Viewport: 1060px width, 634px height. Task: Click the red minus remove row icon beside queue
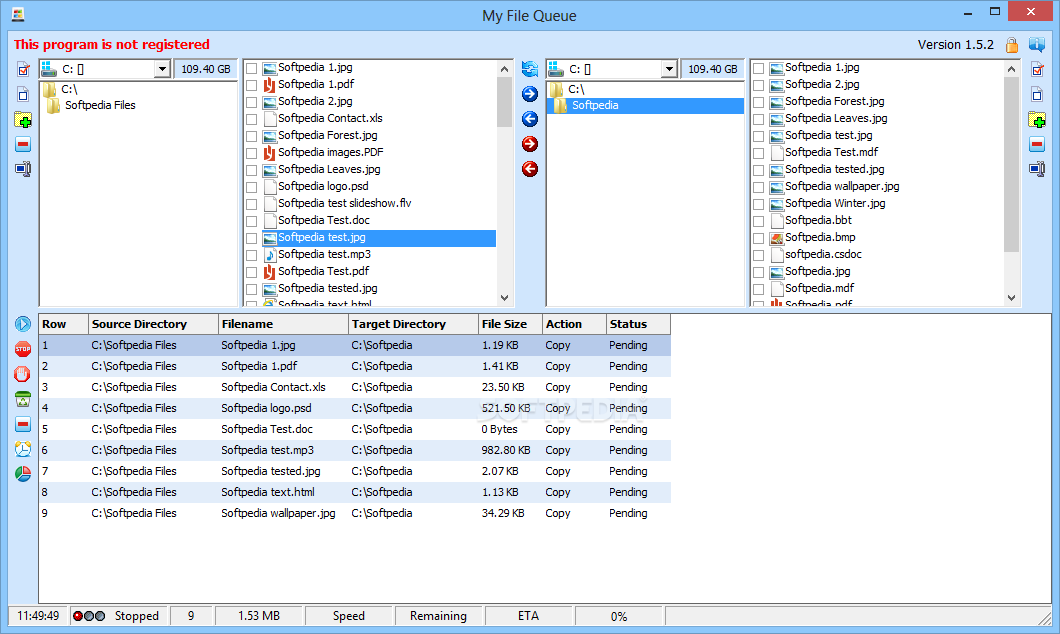[23, 424]
